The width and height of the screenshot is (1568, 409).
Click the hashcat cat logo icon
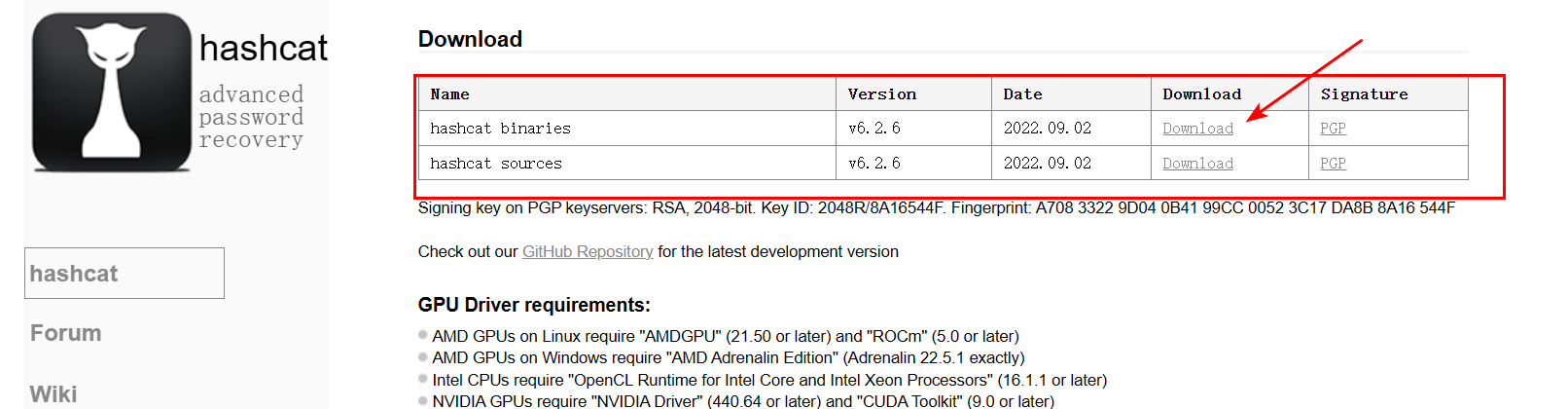[x=112, y=93]
